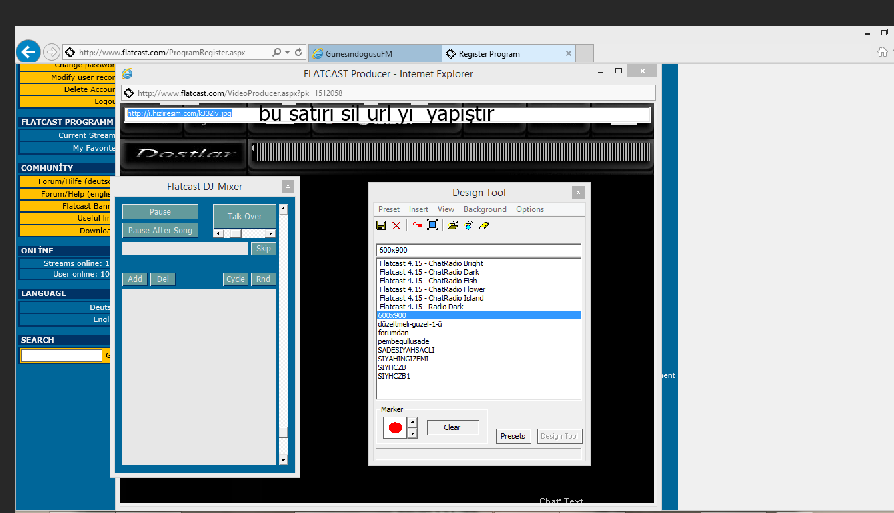Click the yellow pencil icon in Design Tool toolbar
This screenshot has width=894, height=513.
click(x=484, y=226)
